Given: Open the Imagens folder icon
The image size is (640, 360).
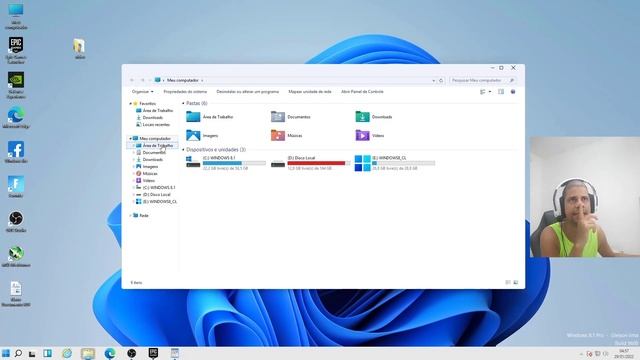Looking at the screenshot, I should click(193, 135).
